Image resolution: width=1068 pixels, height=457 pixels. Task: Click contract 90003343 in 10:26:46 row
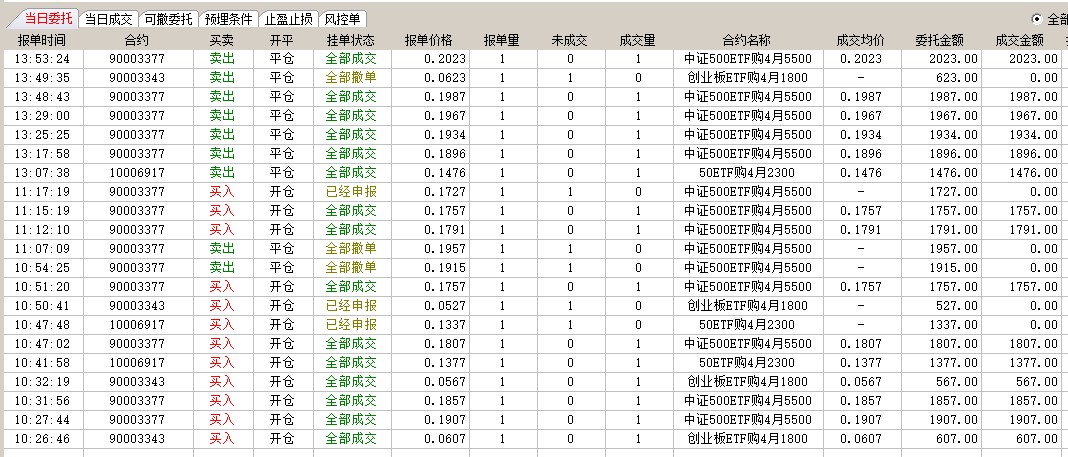point(137,439)
